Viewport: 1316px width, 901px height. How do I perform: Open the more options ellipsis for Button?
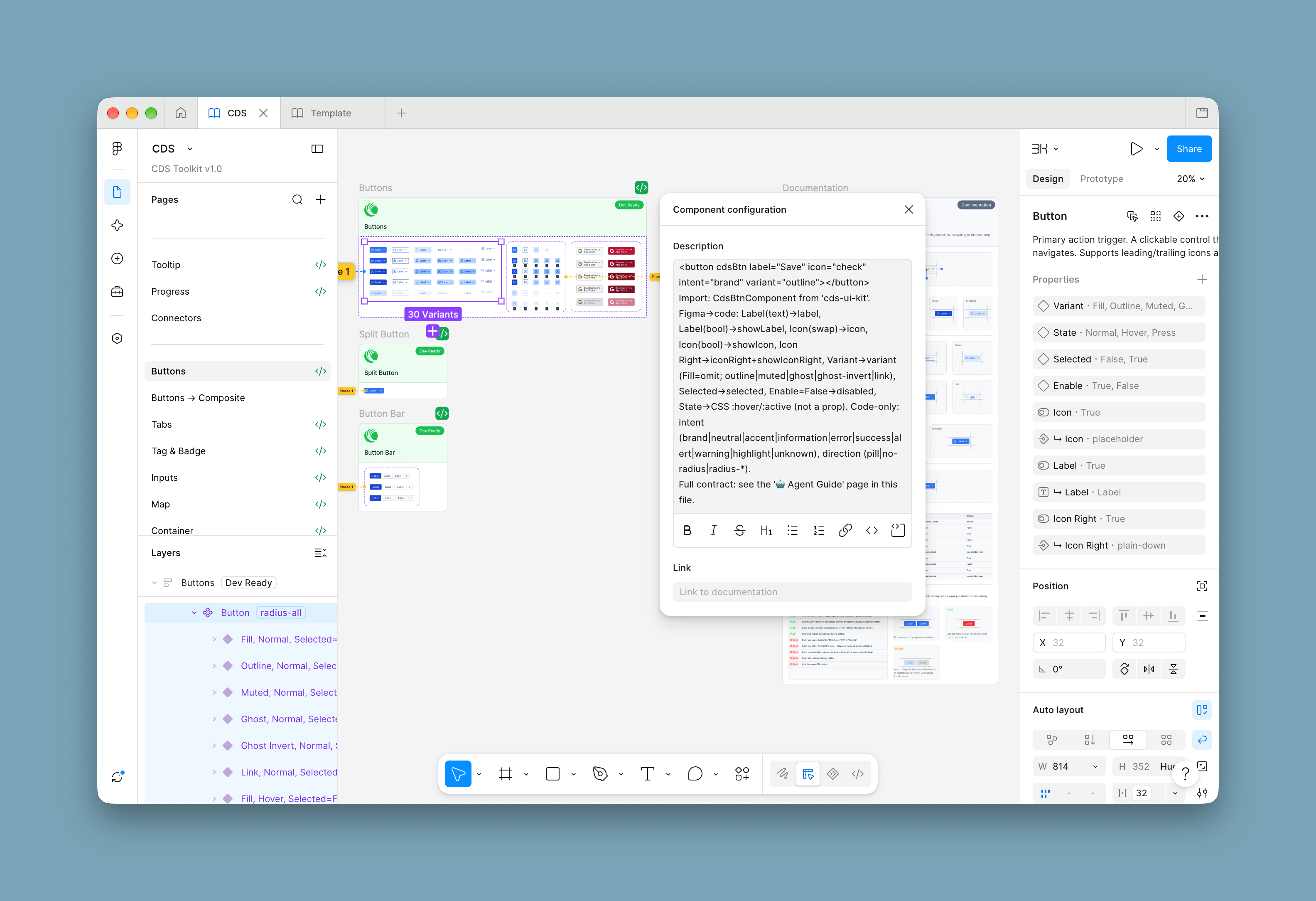coord(1202,217)
